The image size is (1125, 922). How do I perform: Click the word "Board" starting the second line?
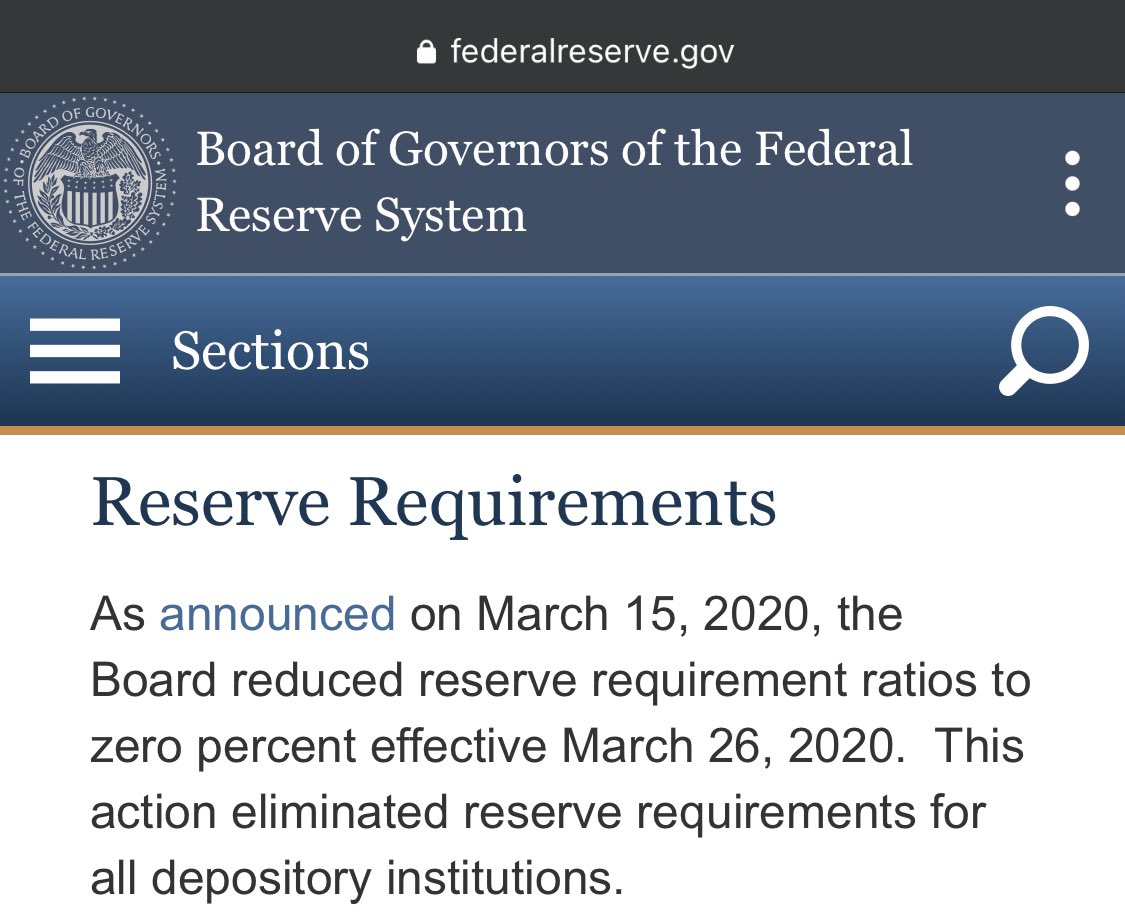point(154,680)
